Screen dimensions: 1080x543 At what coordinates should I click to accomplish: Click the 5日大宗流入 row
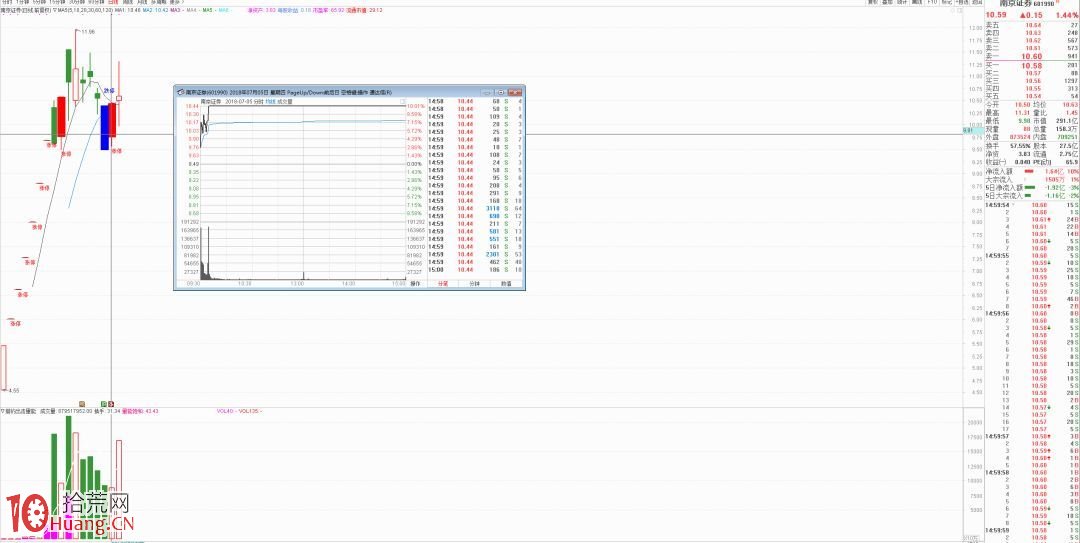point(1031,195)
